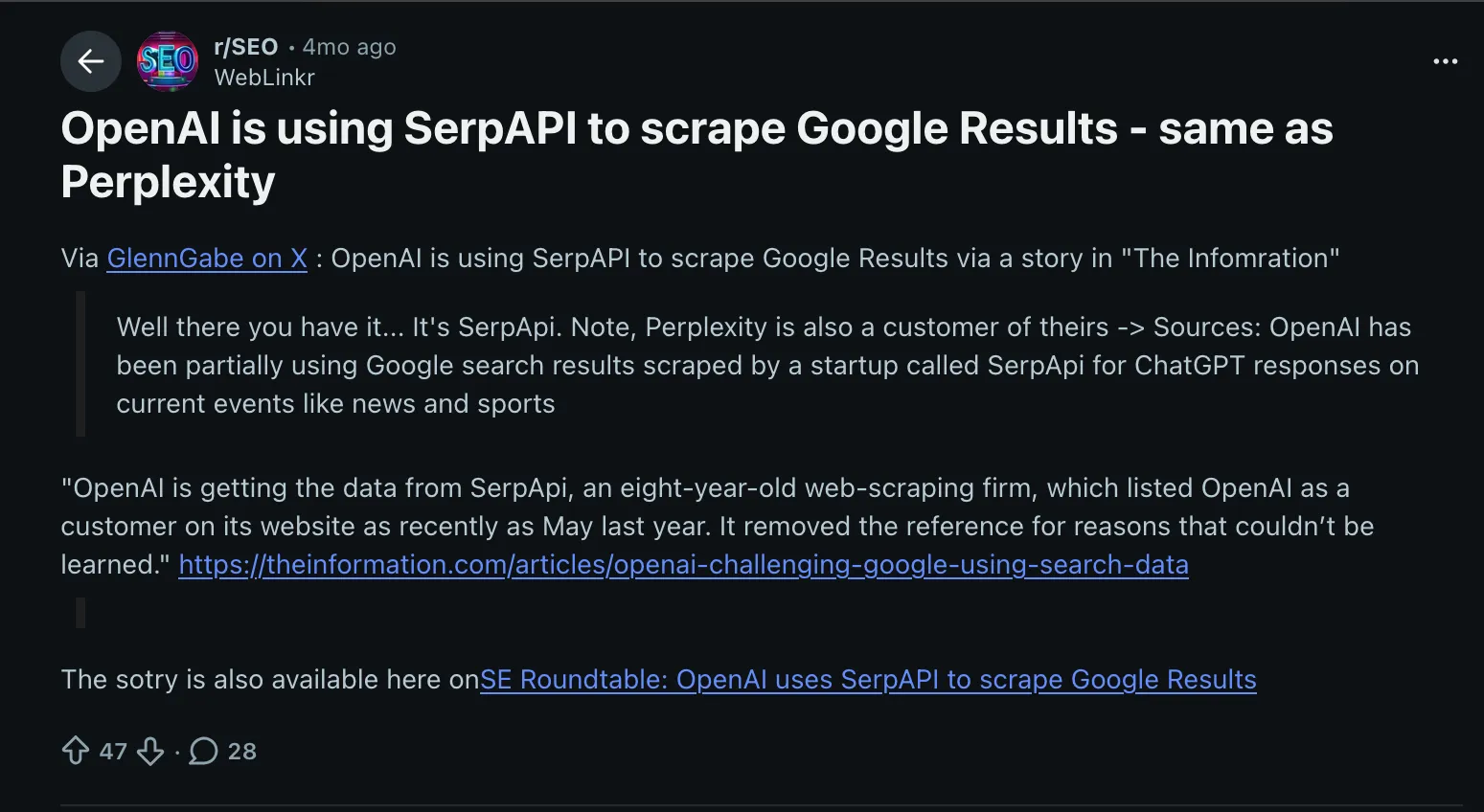Upvote the SerpAPI post
The height and width of the screenshot is (812, 1484).
coord(76,751)
